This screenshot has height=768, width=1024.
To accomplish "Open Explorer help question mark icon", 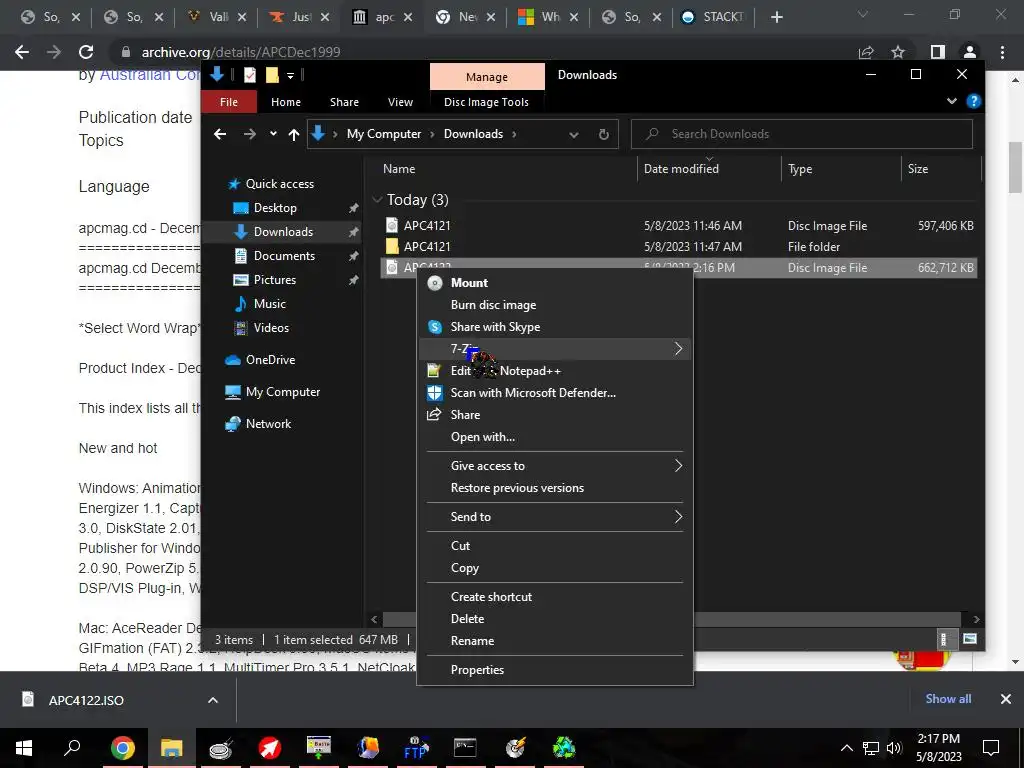I will (x=974, y=101).
